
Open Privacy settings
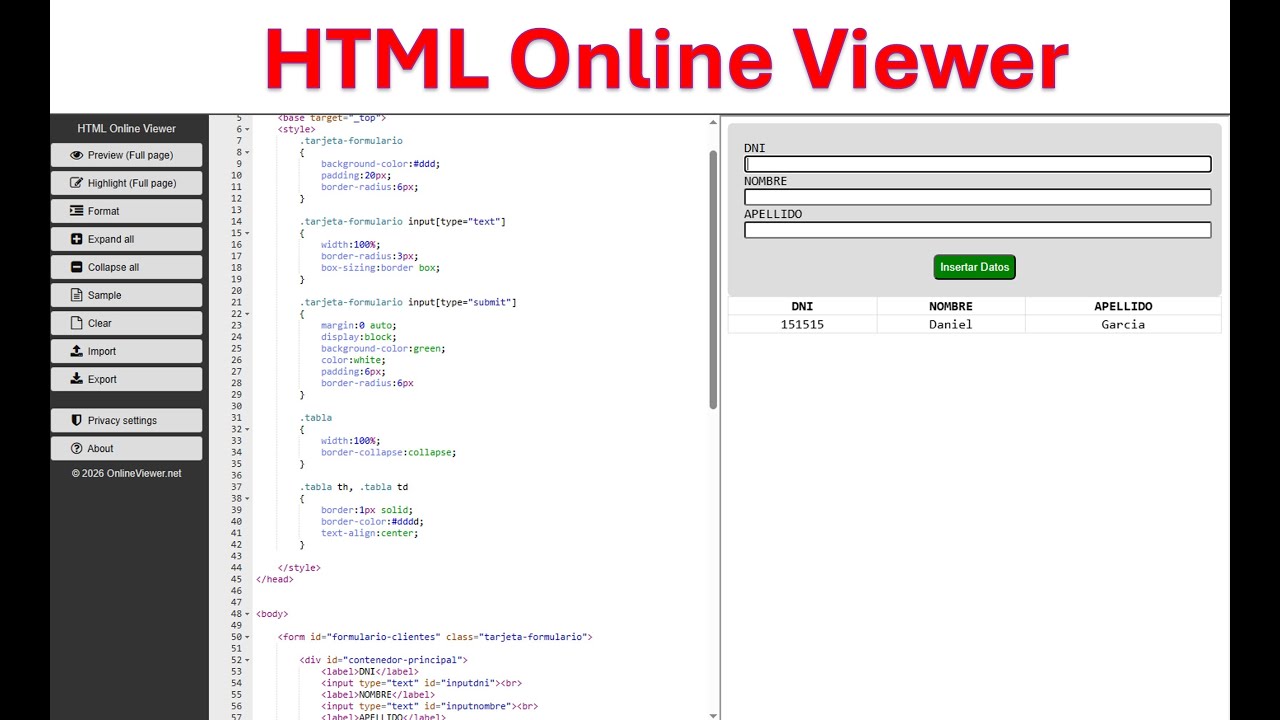(126, 420)
